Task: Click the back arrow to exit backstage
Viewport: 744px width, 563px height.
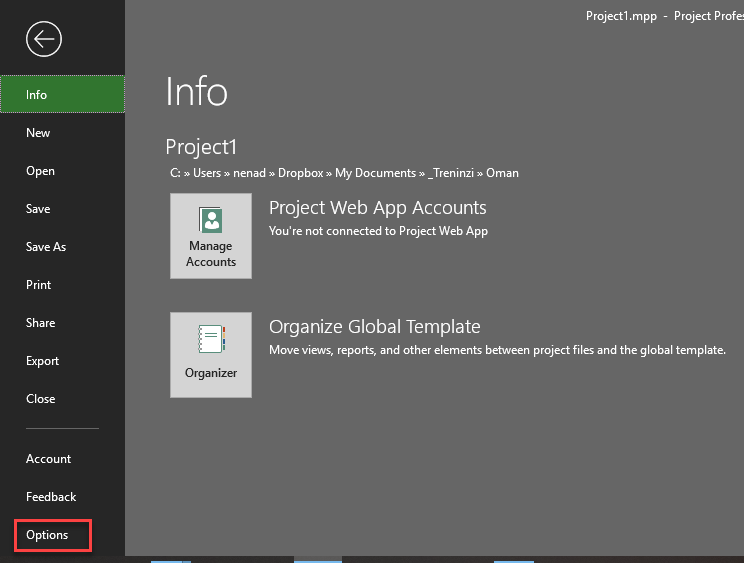Action: pyautogui.click(x=45, y=39)
